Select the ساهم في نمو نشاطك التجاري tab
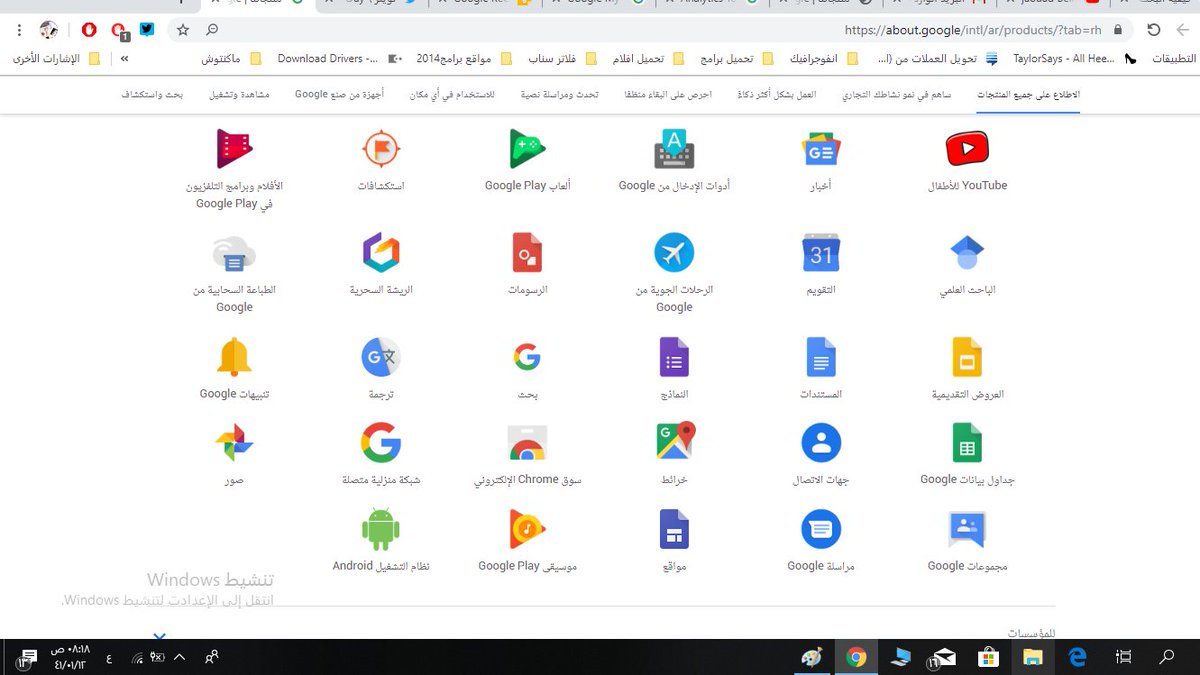Image resolution: width=1200 pixels, height=675 pixels. click(896, 95)
